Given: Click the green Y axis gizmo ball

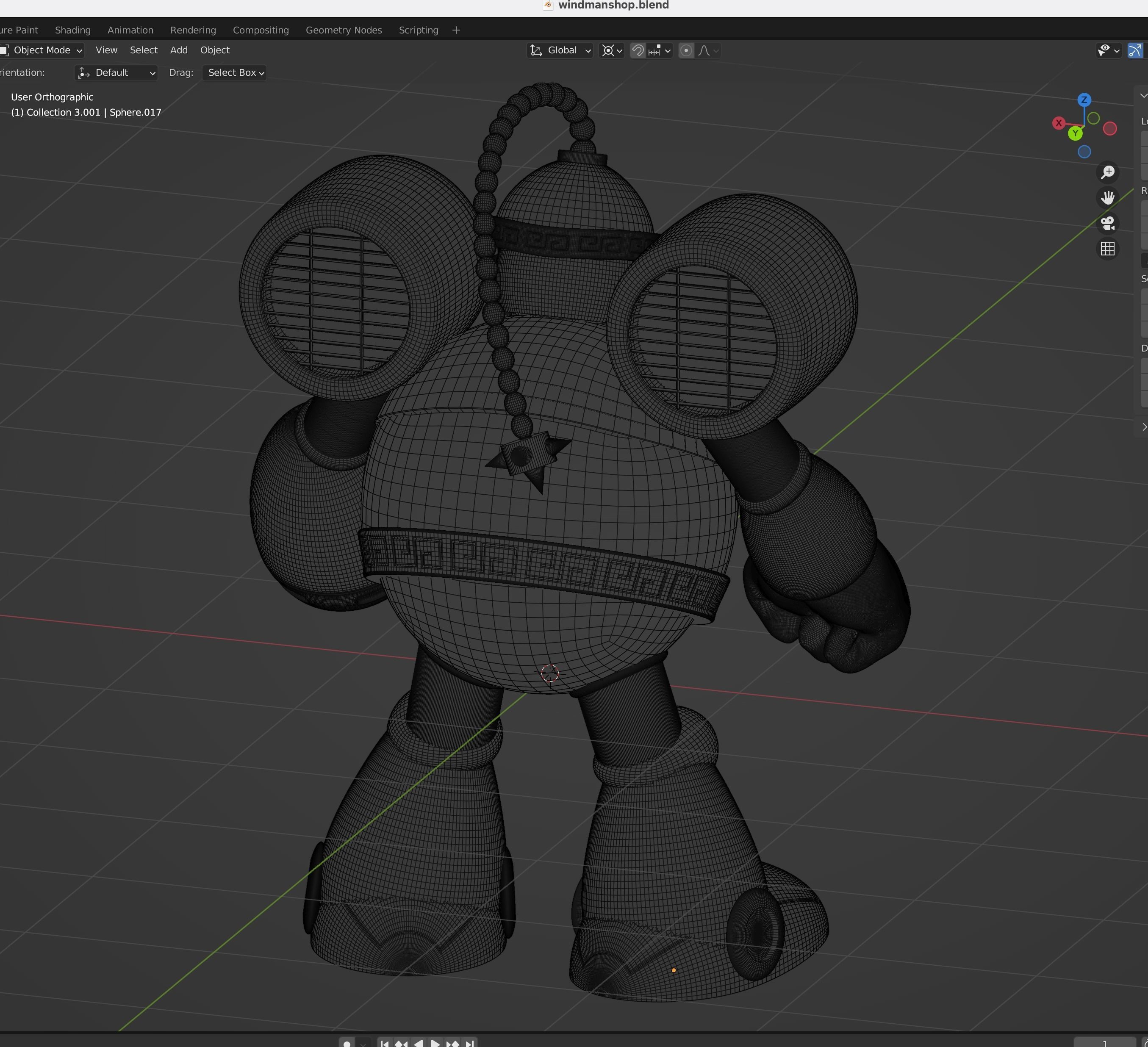Looking at the screenshot, I should pyautogui.click(x=1075, y=133).
